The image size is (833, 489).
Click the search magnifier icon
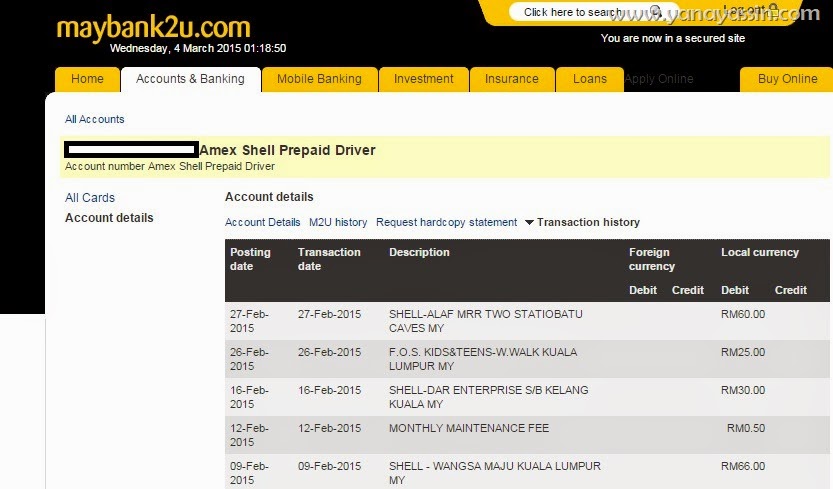pos(654,12)
